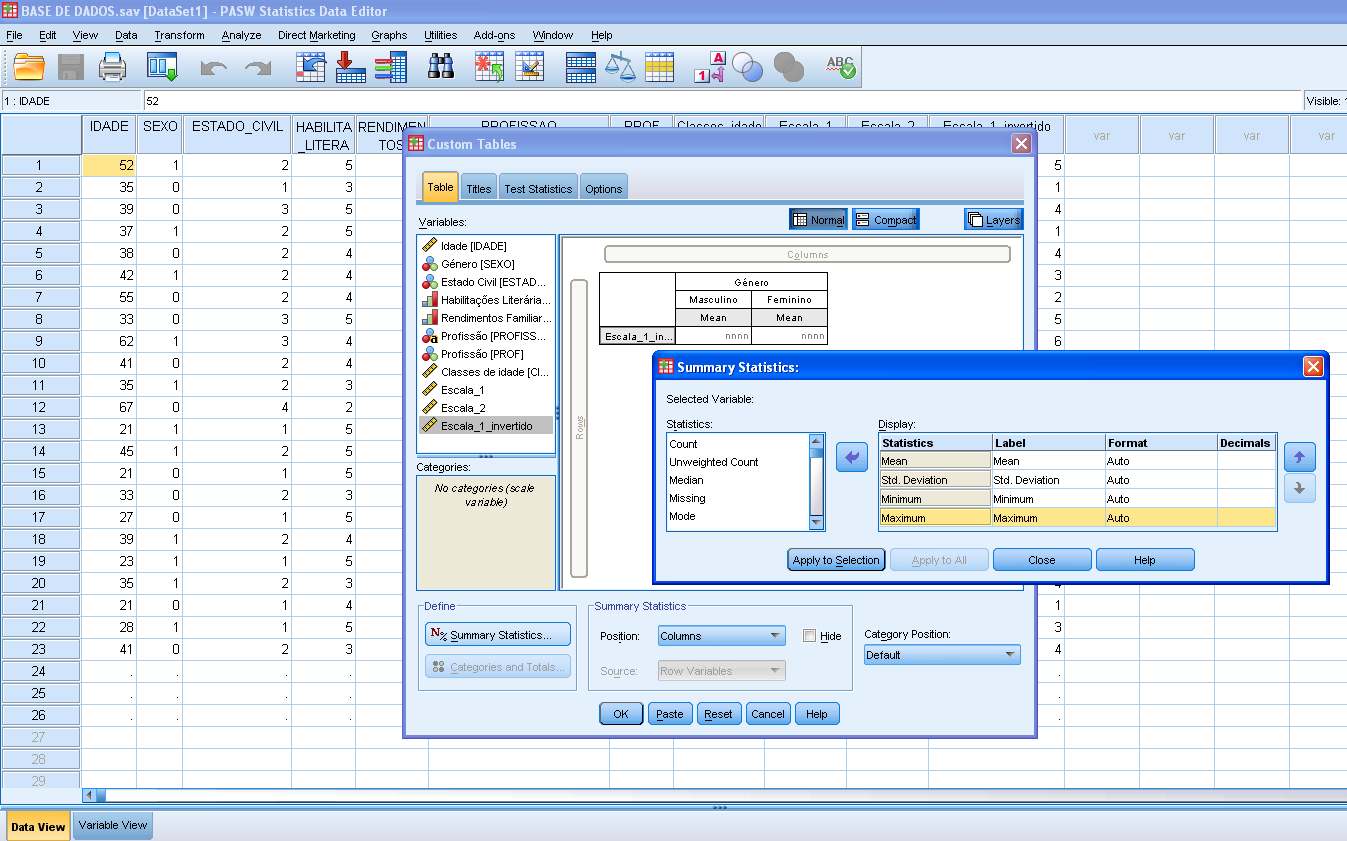Open the Category Position dropdown
Viewport: 1347px width, 841px height.
coord(941,654)
